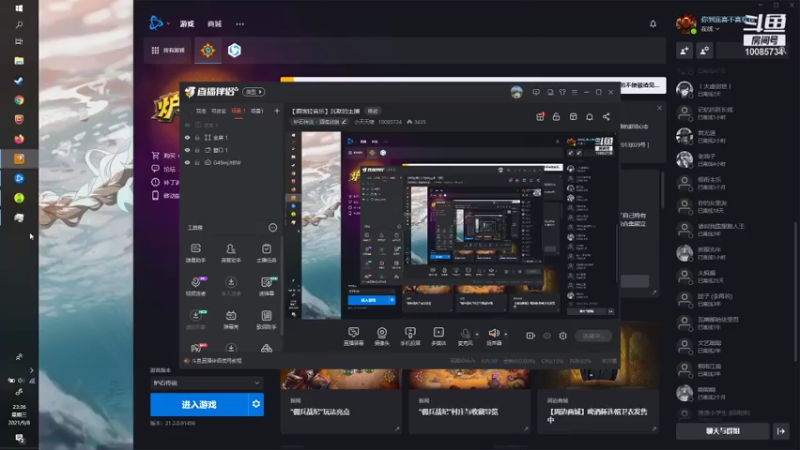
Task: Expand the online status dropdown under the username
Action: (x=710, y=29)
